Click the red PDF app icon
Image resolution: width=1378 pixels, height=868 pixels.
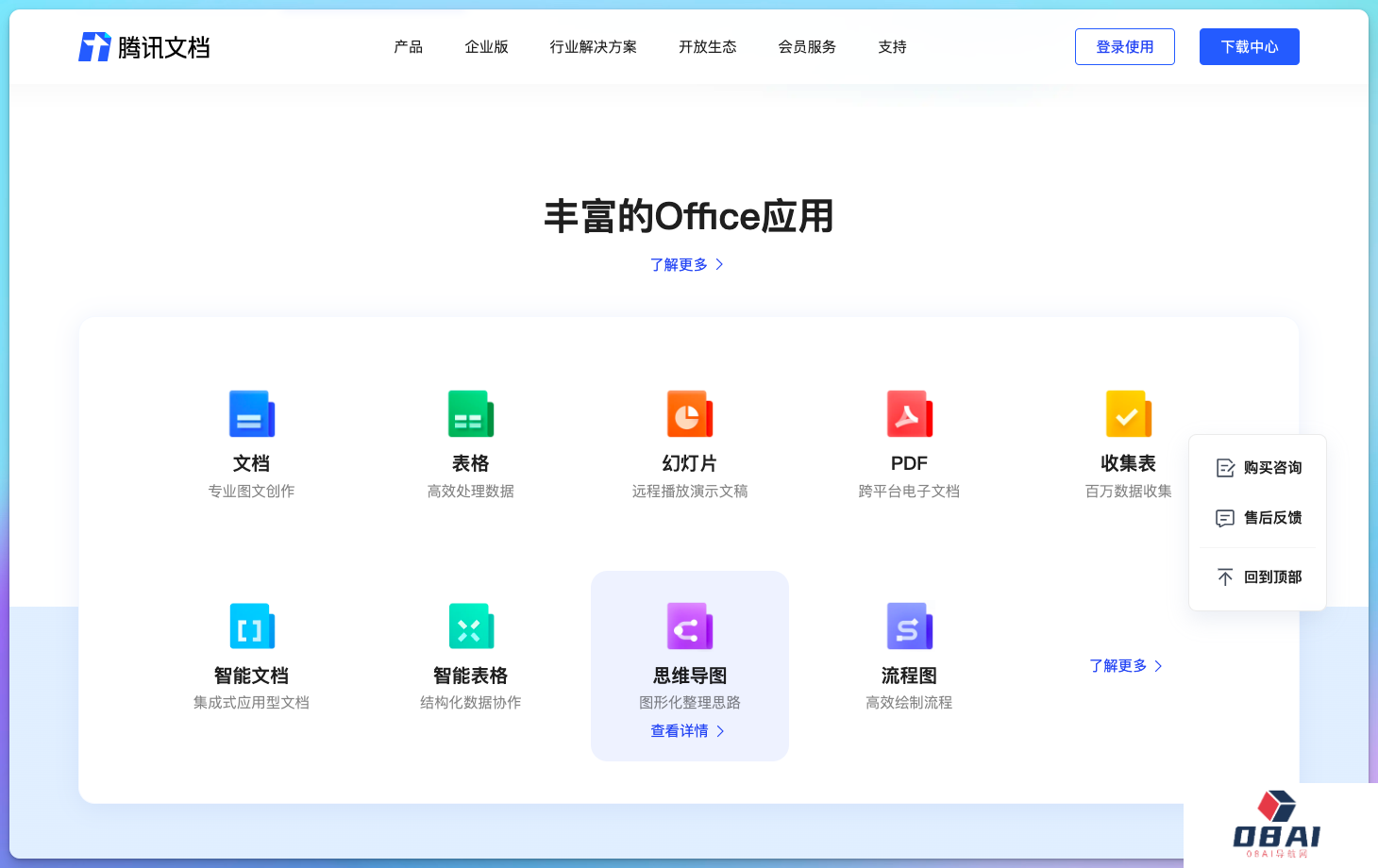[909, 414]
